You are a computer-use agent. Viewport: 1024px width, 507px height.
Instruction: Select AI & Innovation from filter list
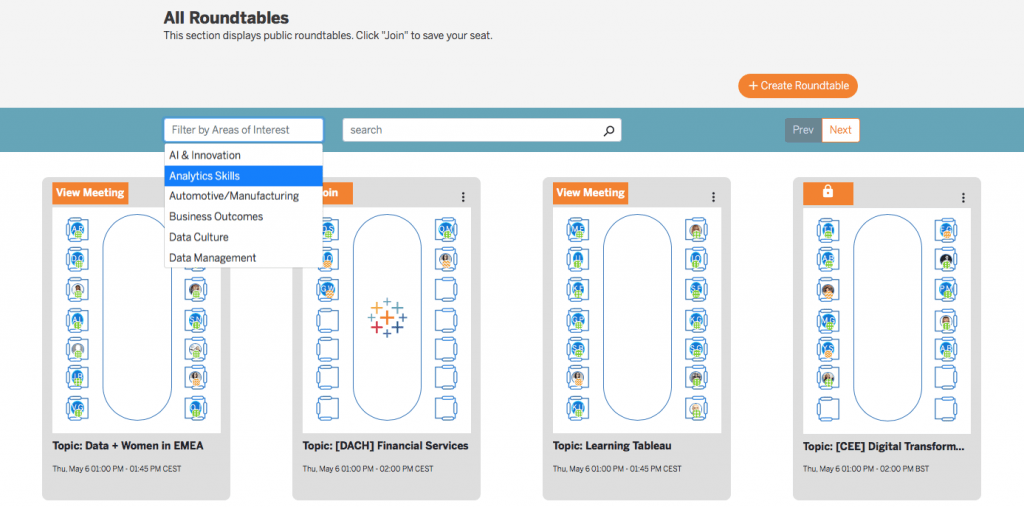tap(205, 155)
